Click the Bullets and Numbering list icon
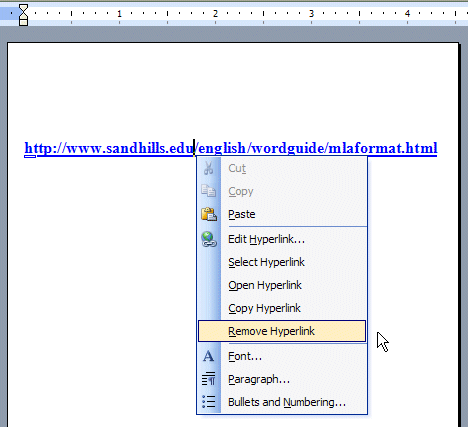 tap(209, 402)
